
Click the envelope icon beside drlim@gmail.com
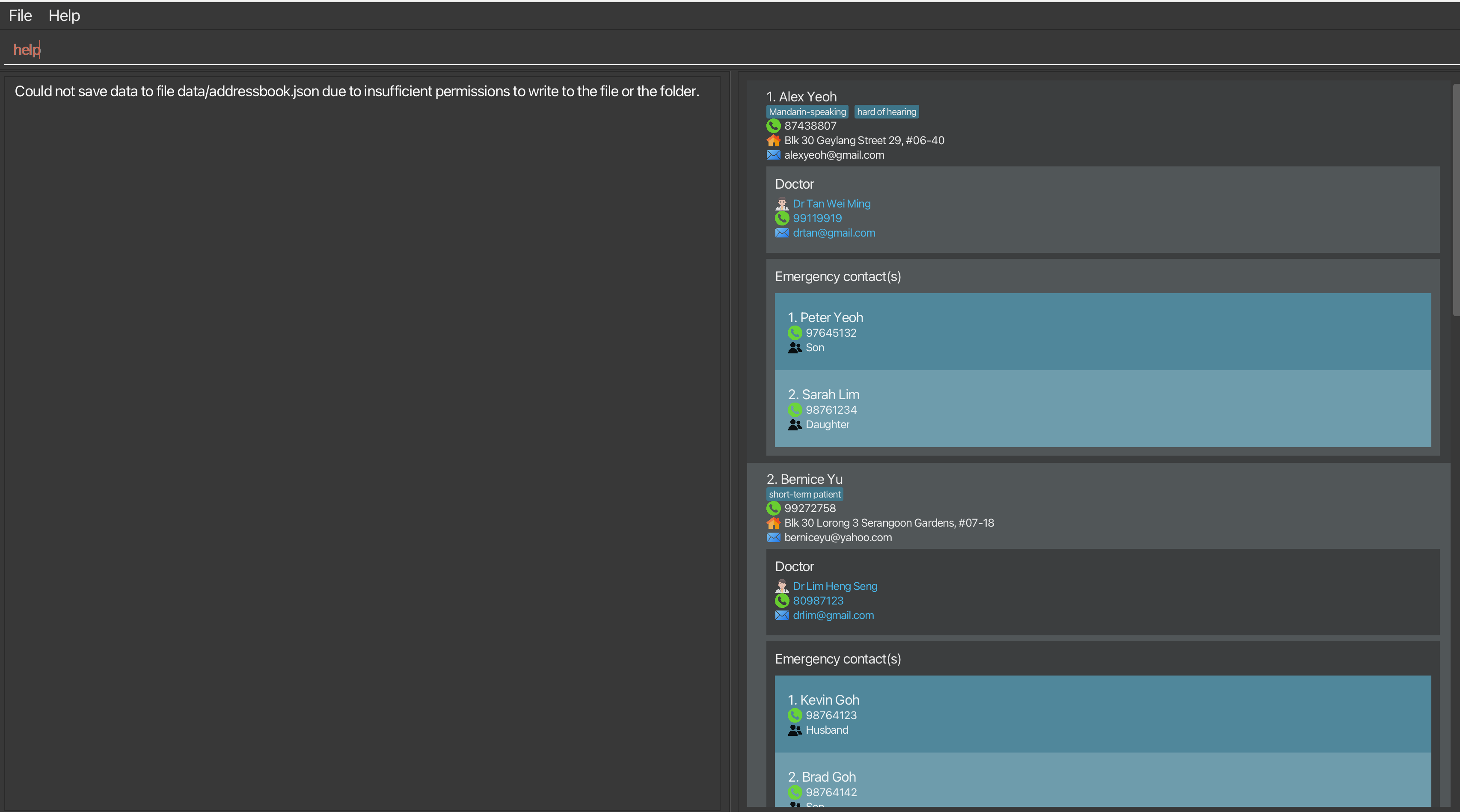tap(782, 615)
